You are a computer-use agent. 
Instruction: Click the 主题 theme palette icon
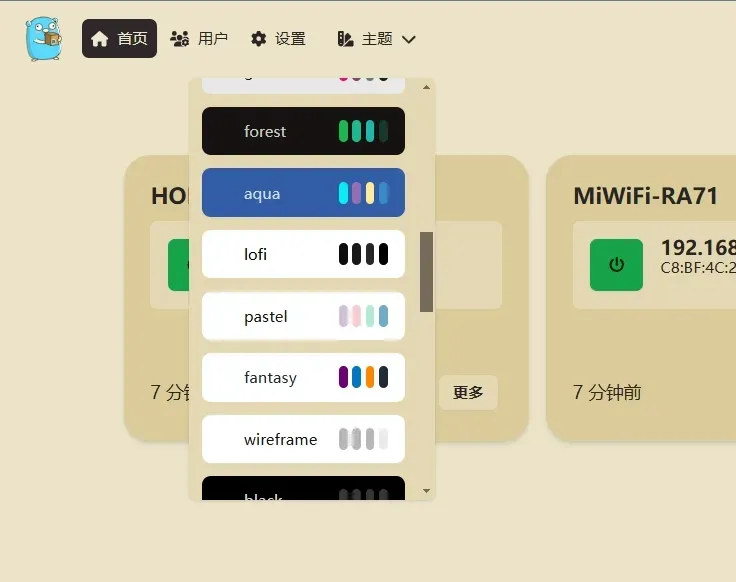coord(345,39)
